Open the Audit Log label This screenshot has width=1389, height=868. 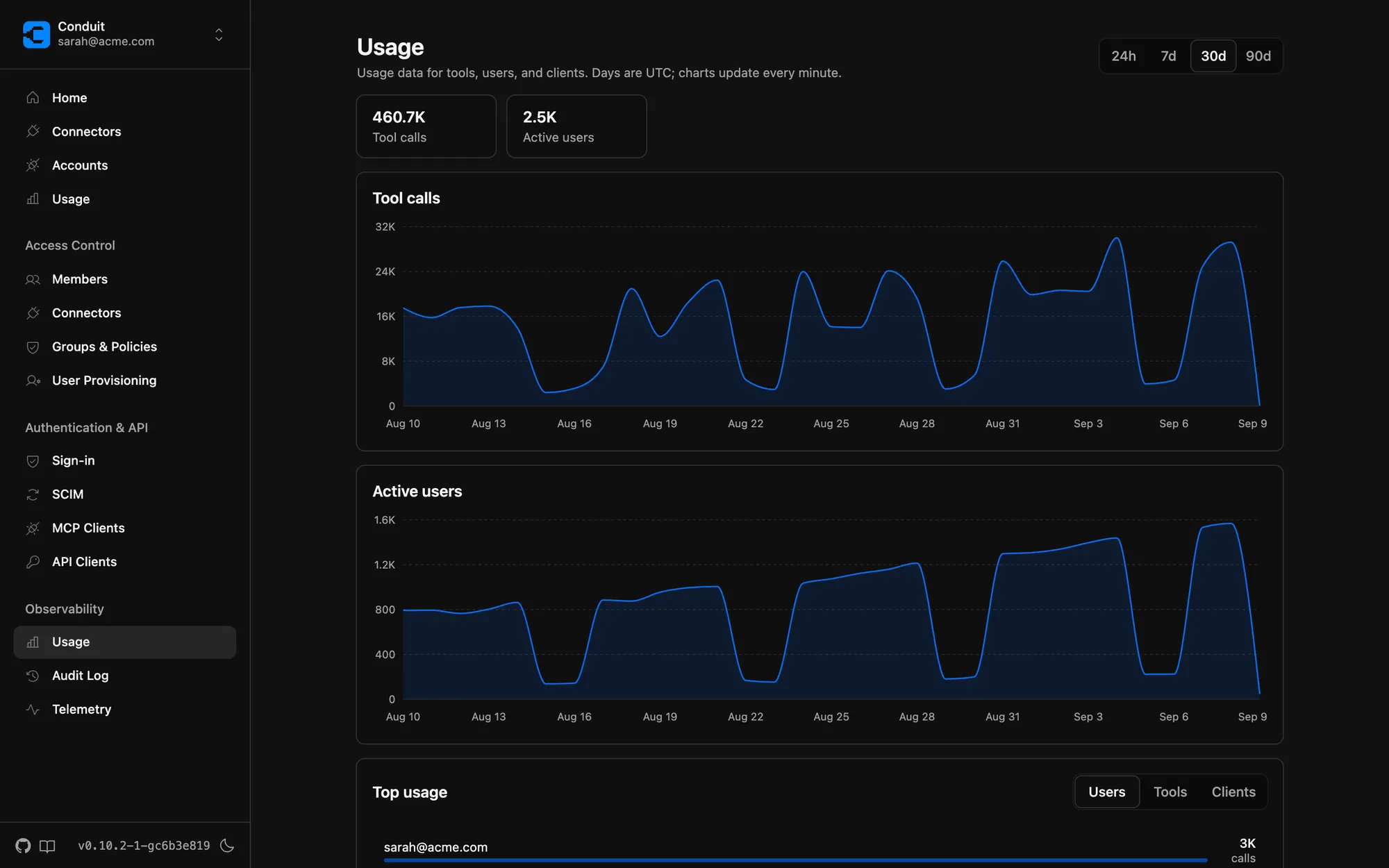[x=80, y=676]
